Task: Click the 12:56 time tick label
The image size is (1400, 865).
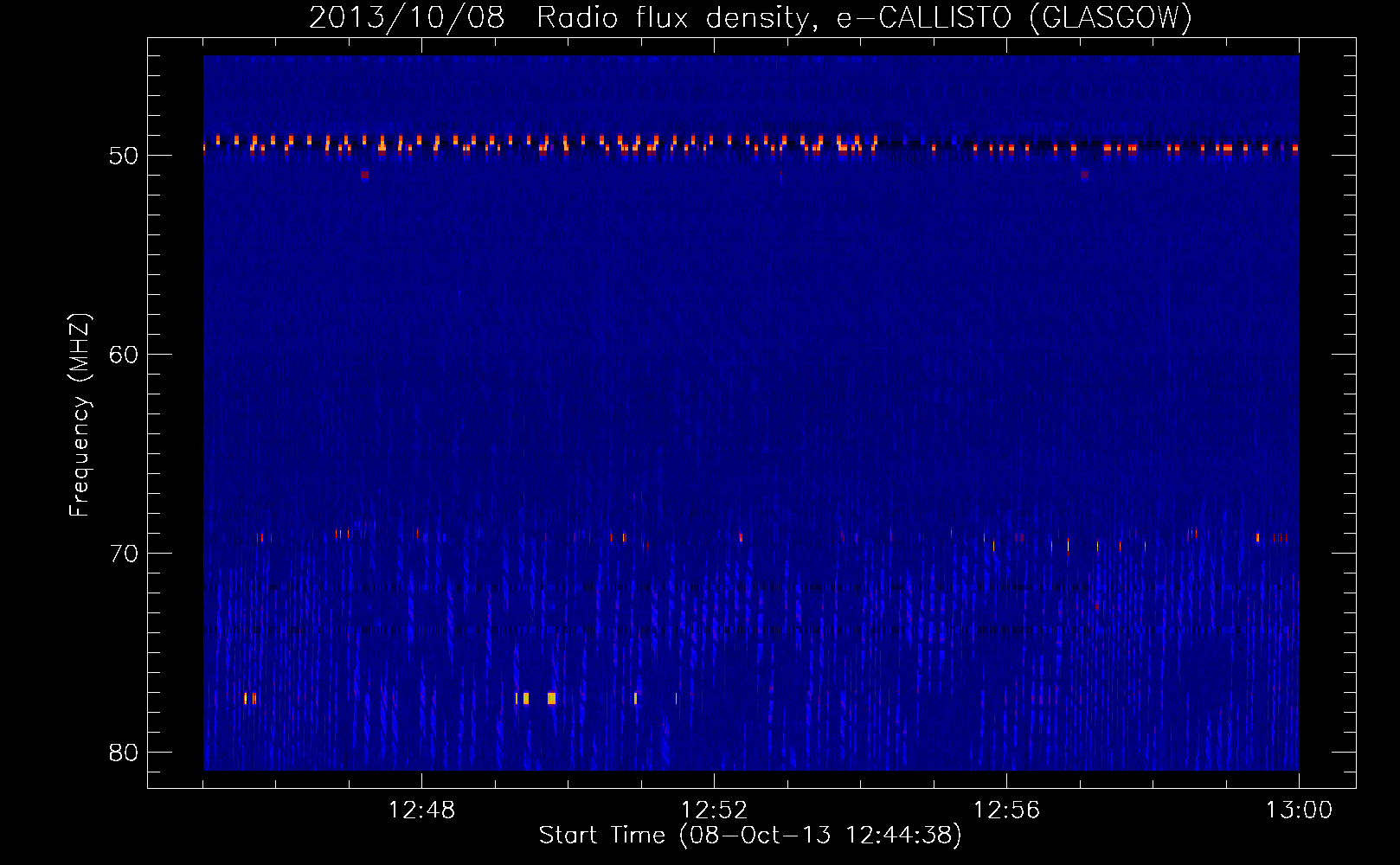Action: pos(1006,811)
